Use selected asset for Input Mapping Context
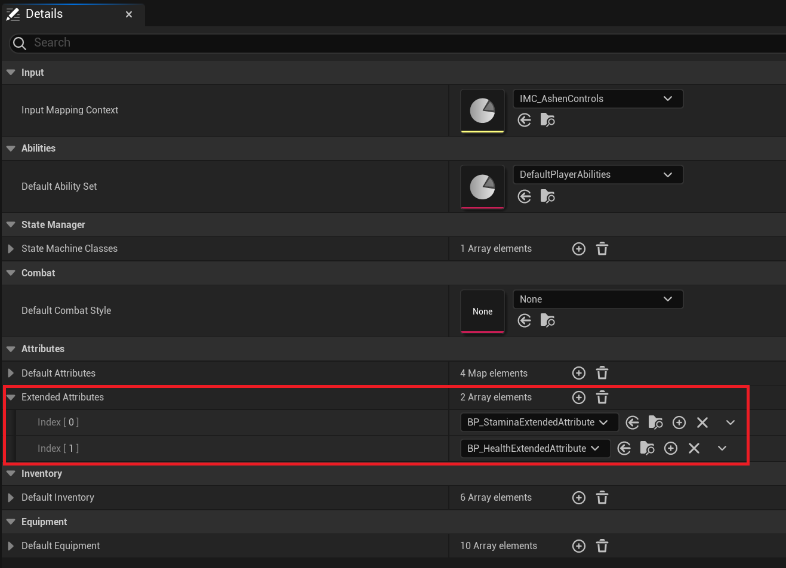The height and width of the screenshot is (568, 786). click(524, 120)
